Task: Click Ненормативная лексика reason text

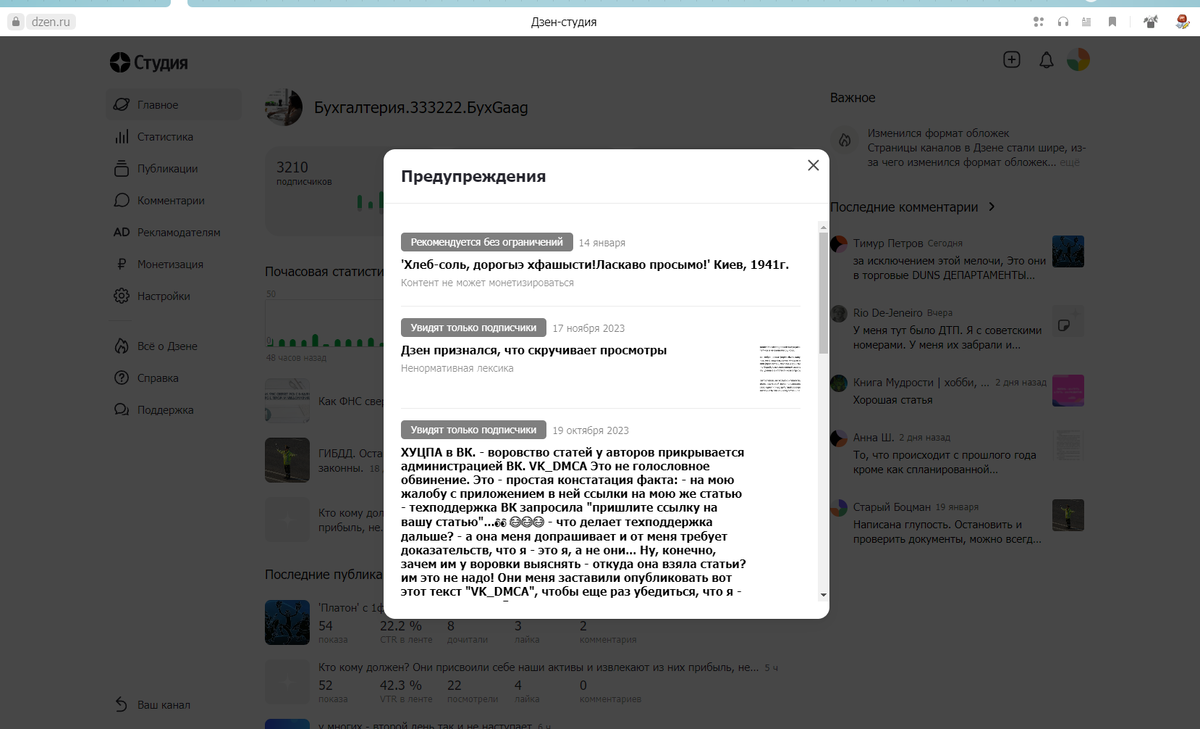Action: pyautogui.click(x=457, y=368)
